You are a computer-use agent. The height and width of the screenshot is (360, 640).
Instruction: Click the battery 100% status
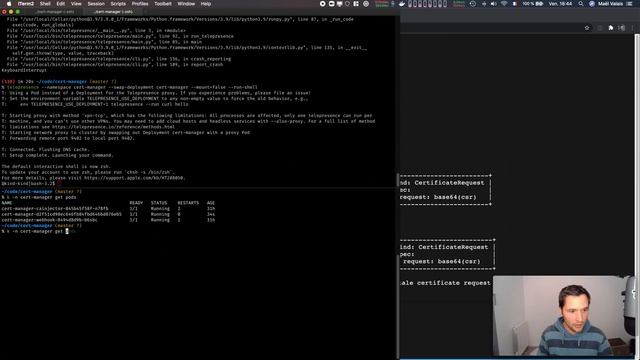(x=533, y=4)
